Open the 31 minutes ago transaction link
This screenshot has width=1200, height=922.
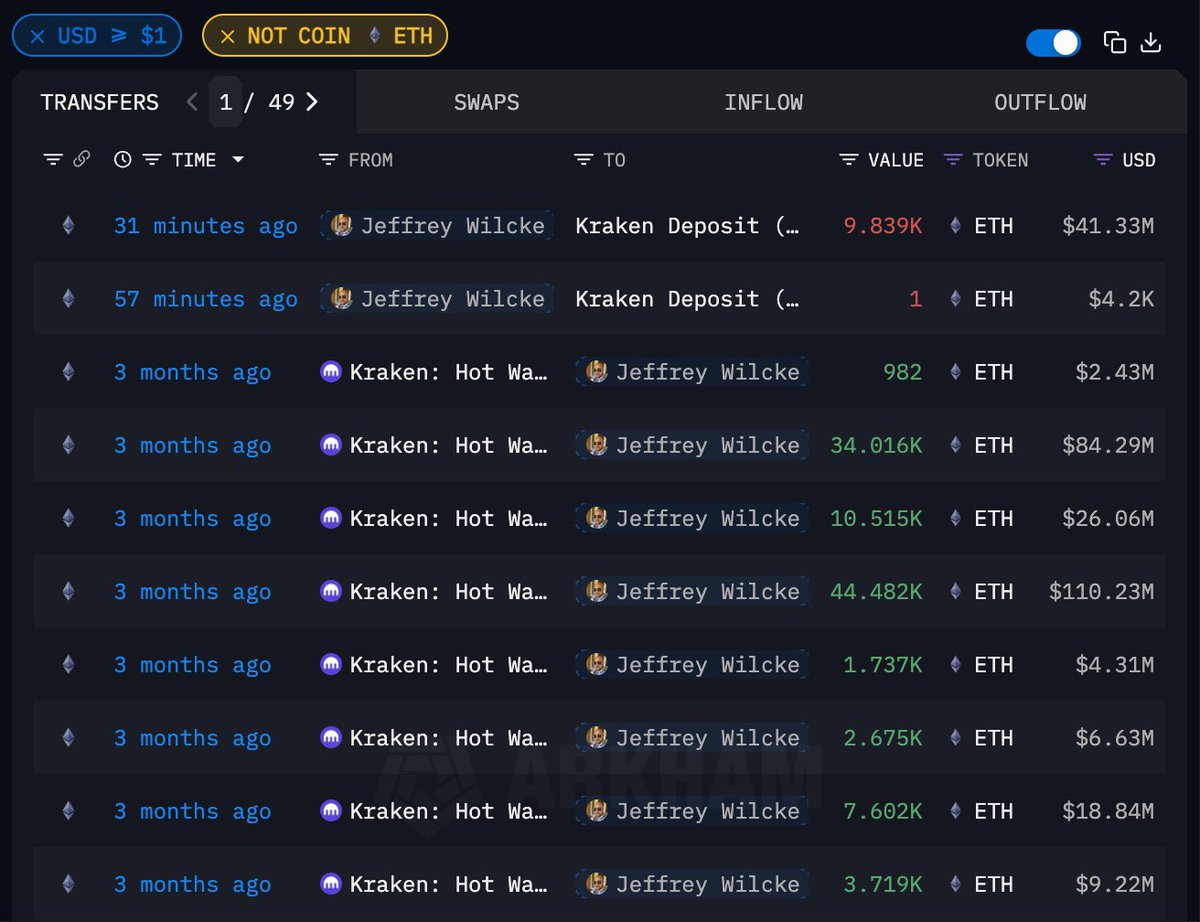pos(206,226)
